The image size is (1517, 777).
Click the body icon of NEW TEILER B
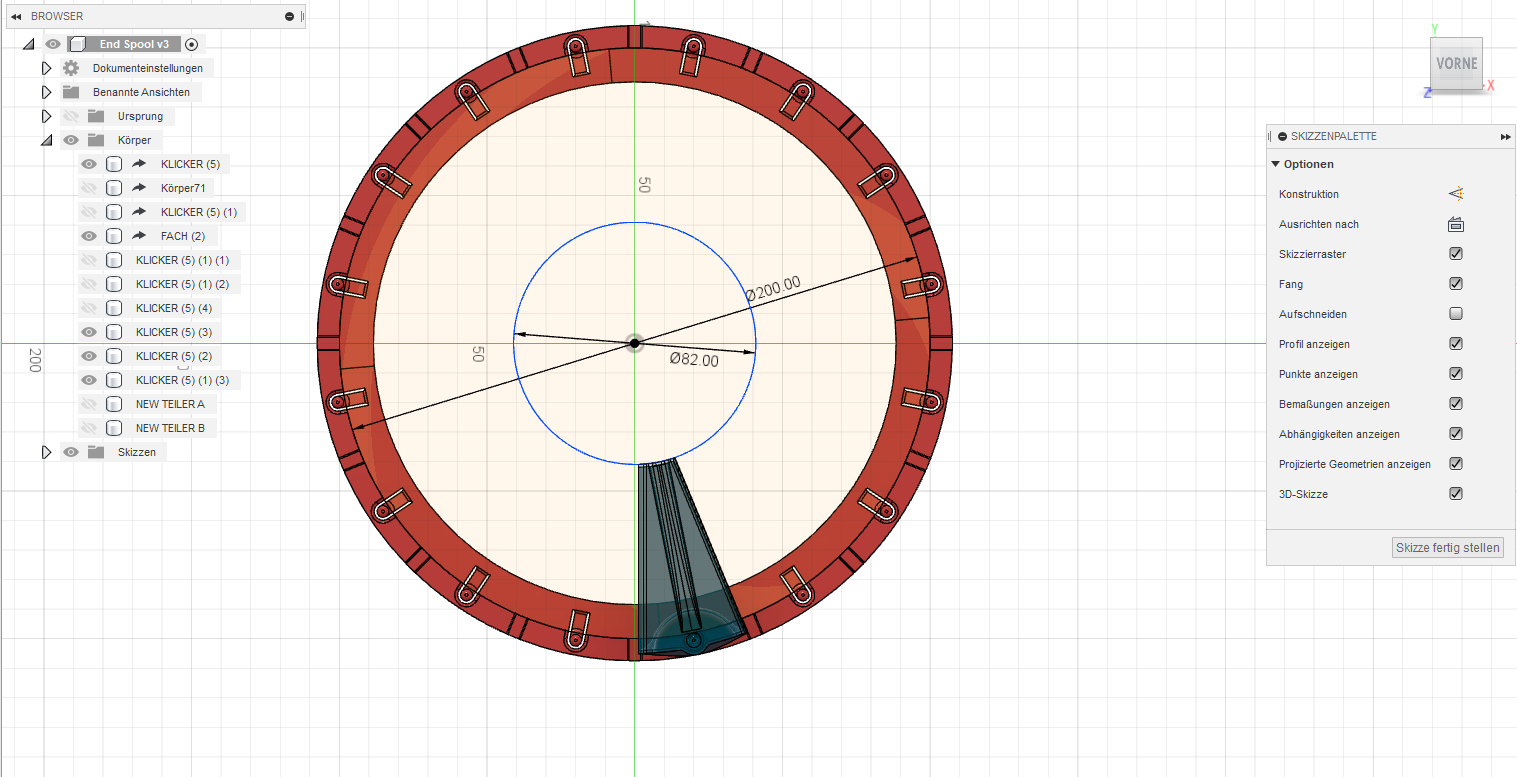click(x=114, y=428)
